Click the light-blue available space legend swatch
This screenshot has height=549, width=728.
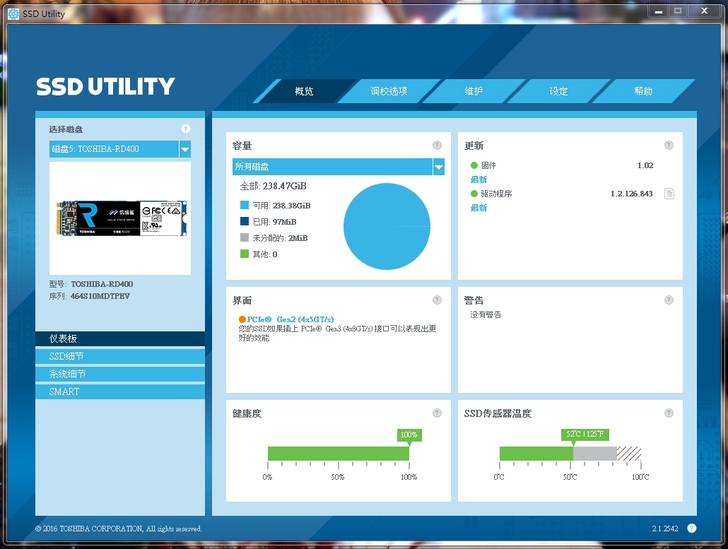click(244, 205)
